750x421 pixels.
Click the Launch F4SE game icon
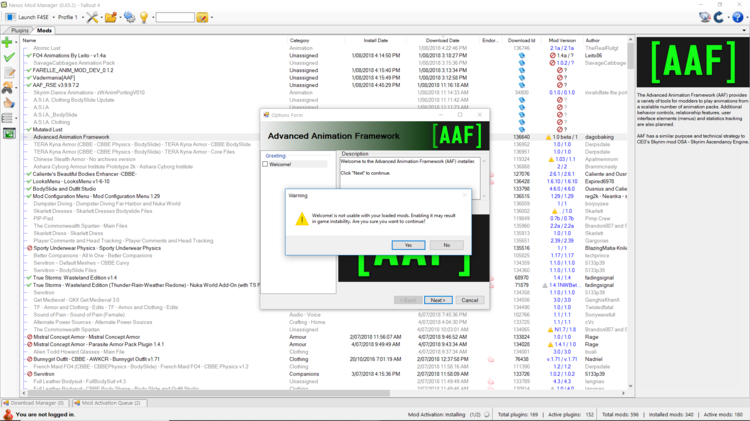point(10,17)
